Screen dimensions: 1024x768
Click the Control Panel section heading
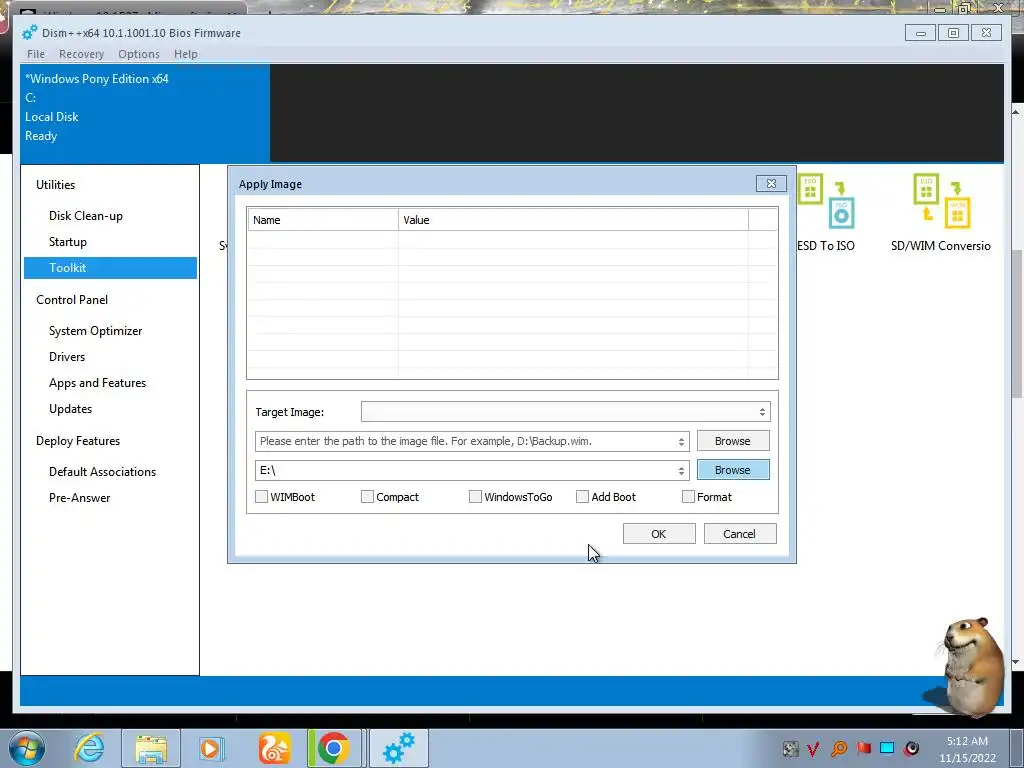72,300
